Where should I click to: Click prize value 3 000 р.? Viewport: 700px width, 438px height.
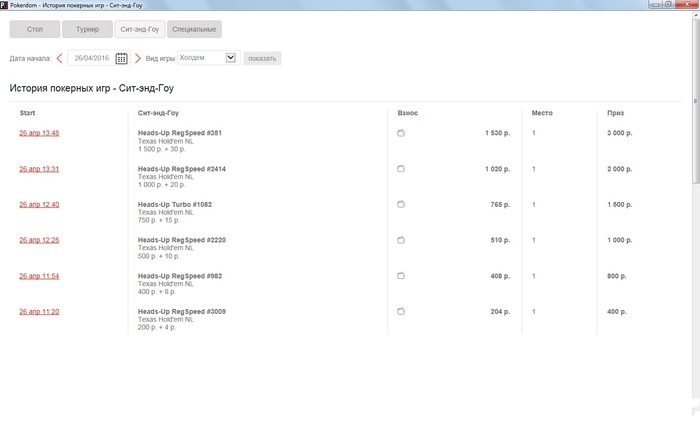(x=619, y=133)
